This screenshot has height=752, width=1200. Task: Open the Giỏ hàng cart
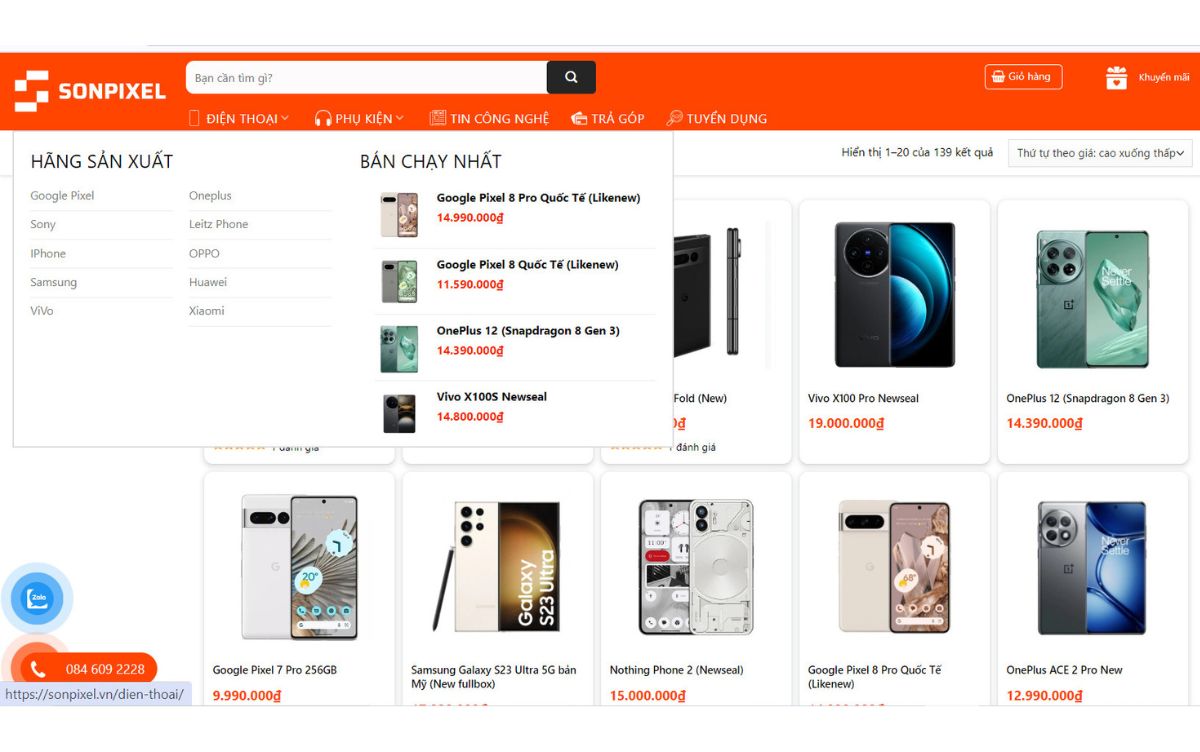(1023, 77)
